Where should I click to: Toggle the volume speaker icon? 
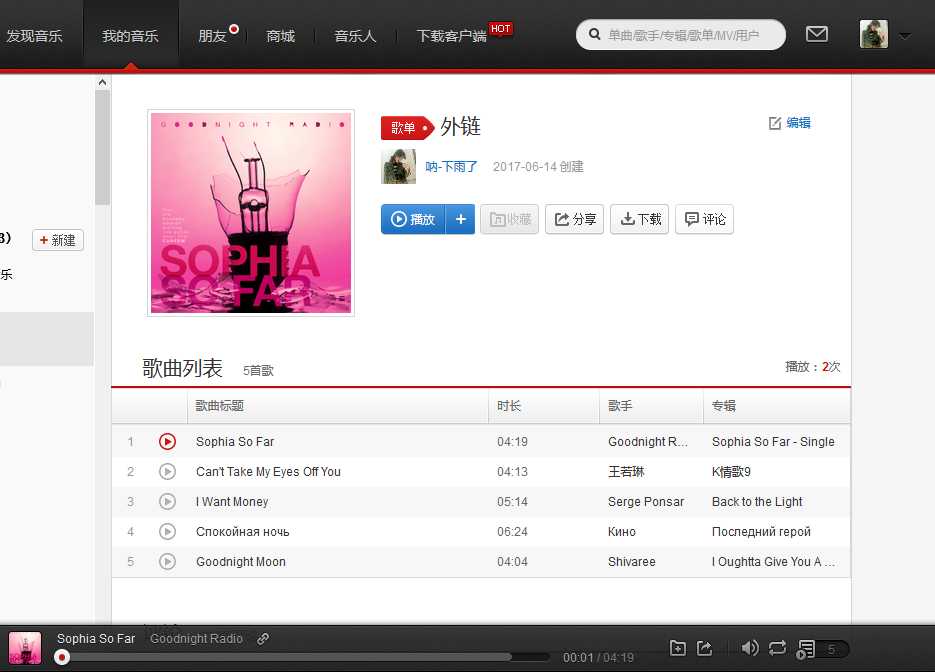pyautogui.click(x=750, y=648)
